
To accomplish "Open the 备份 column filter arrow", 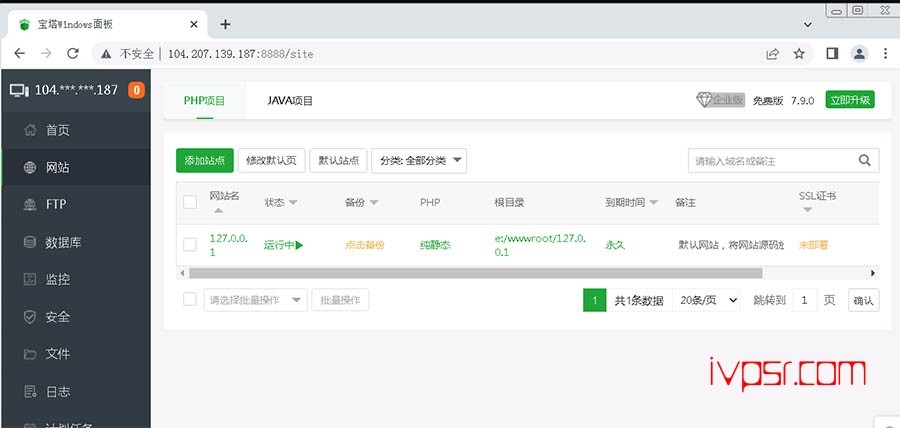I will pos(374,203).
